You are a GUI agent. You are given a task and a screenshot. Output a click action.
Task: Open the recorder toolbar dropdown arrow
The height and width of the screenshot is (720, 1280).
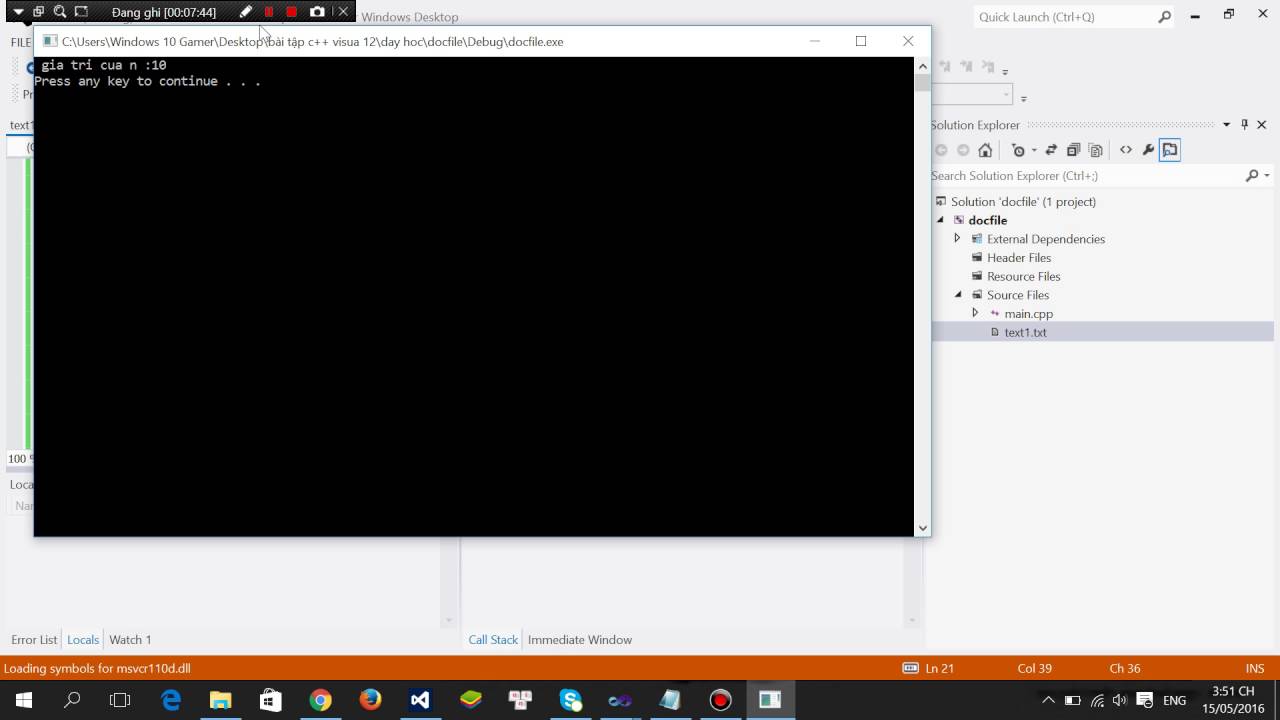18,12
